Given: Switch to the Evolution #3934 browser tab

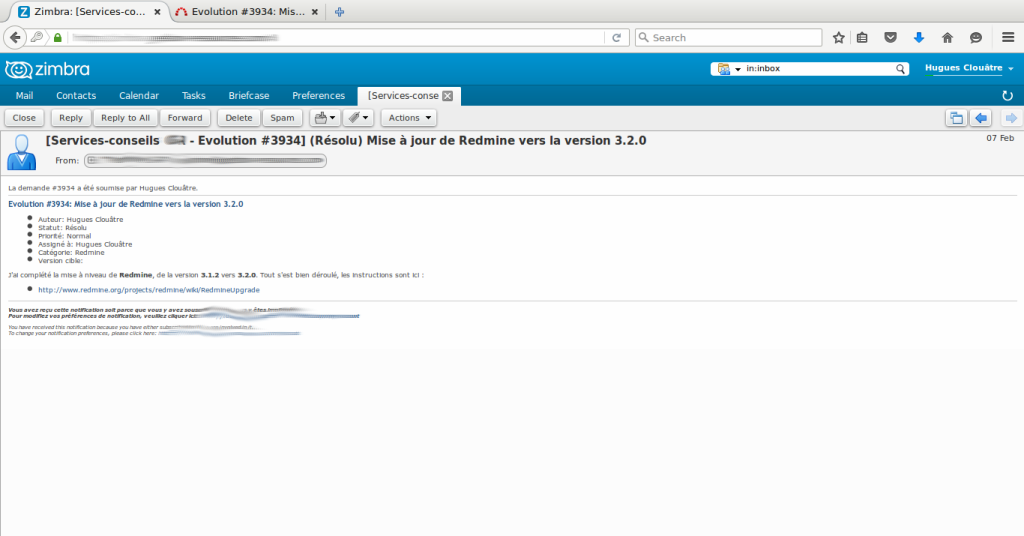Looking at the screenshot, I should [247, 12].
